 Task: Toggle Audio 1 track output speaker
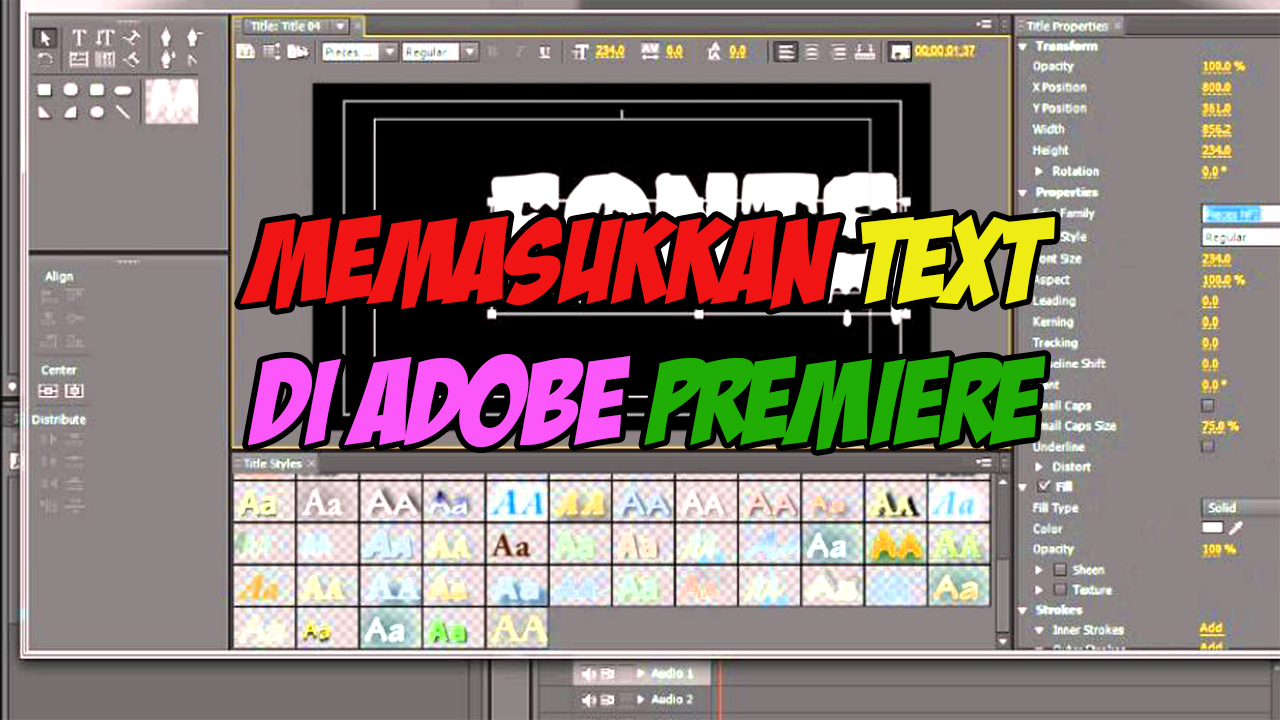[x=588, y=674]
